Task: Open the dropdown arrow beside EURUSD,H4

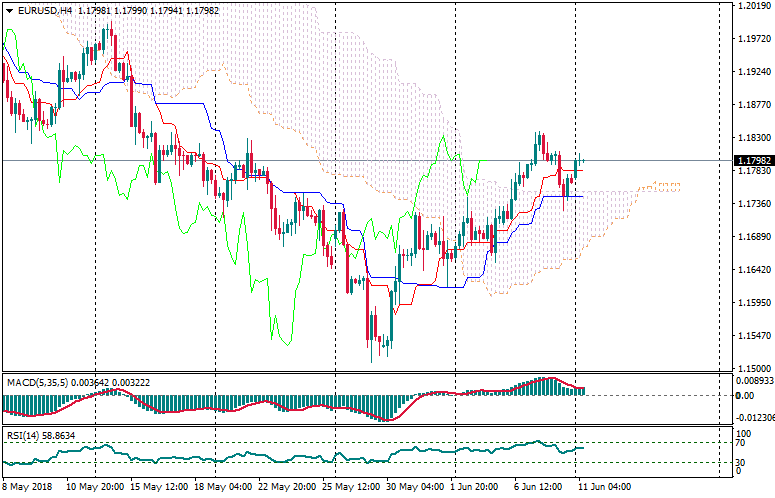Action: 8,10
